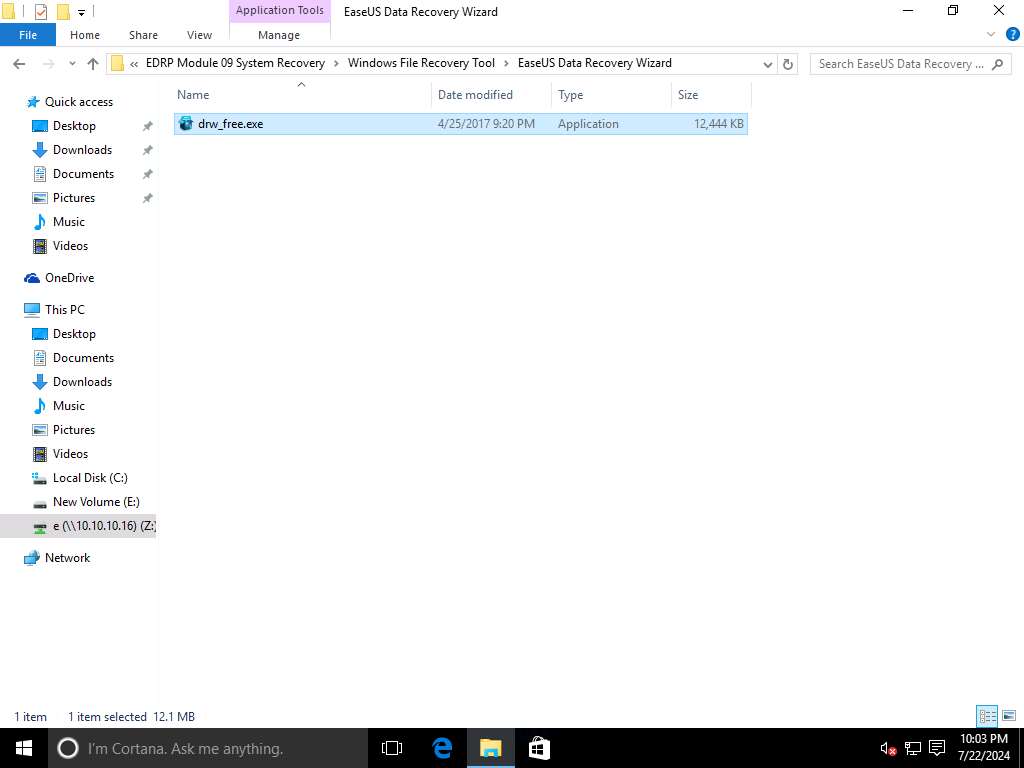Click EaseUS Data Recovery Wizard in the breadcrumb
Image resolution: width=1024 pixels, height=768 pixels.
pyautogui.click(x=594, y=63)
